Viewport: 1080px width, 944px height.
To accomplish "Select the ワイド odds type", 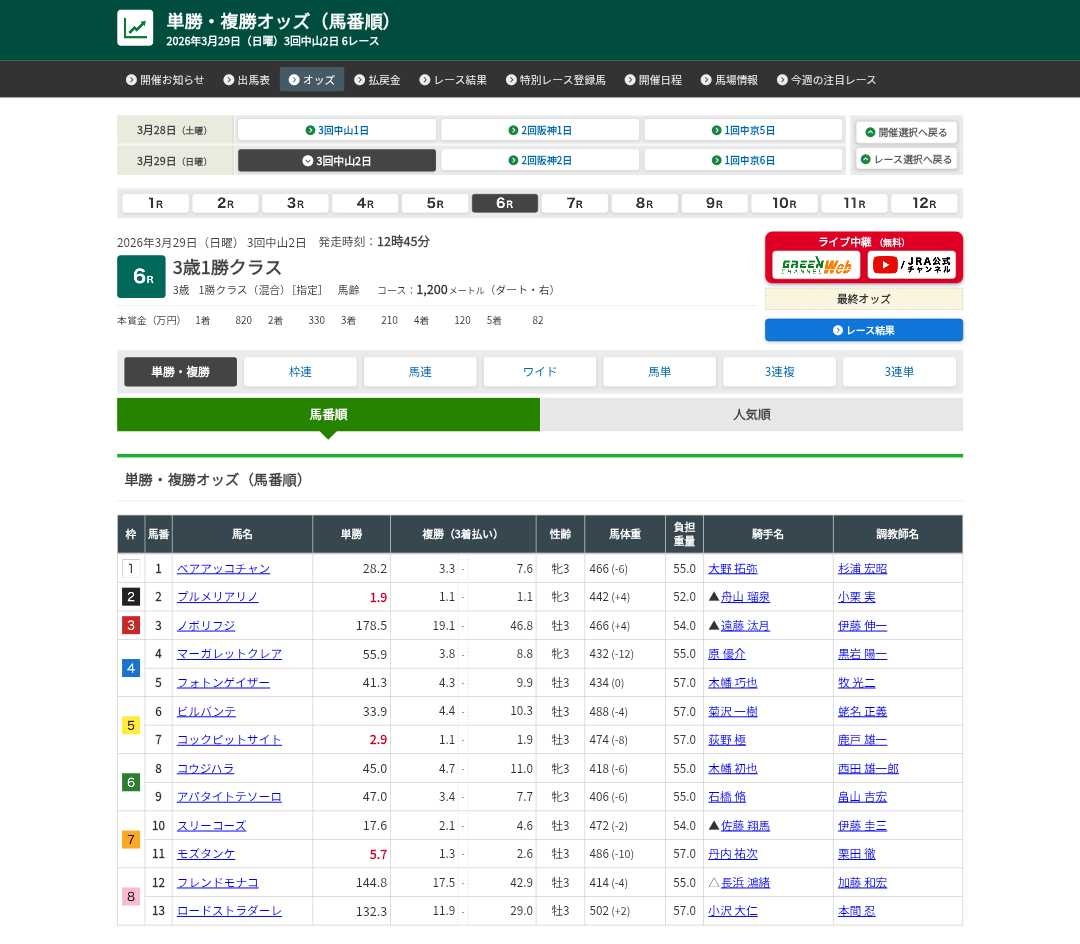I will [x=540, y=372].
